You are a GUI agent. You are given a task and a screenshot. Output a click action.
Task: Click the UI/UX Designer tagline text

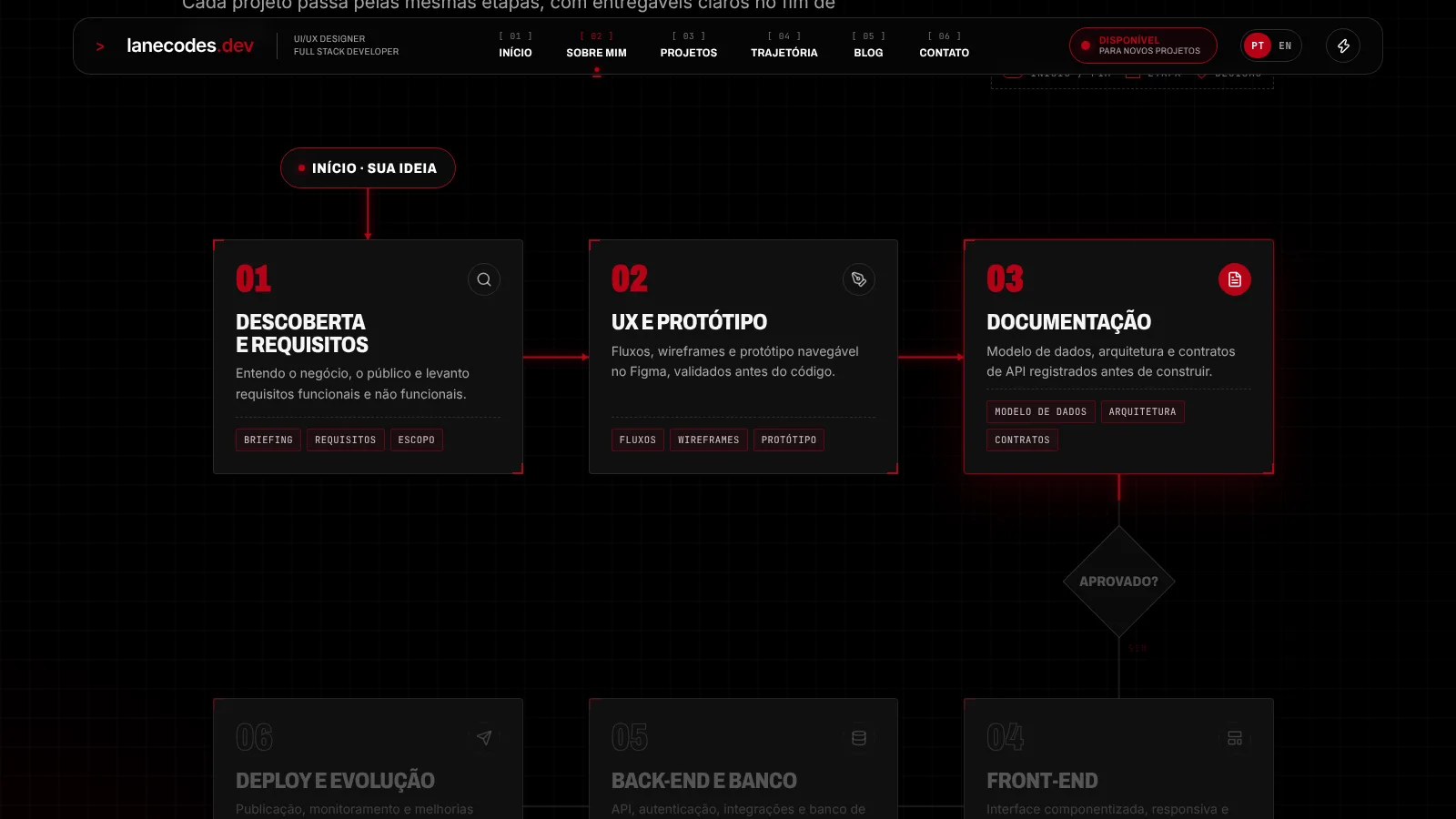[329, 39]
